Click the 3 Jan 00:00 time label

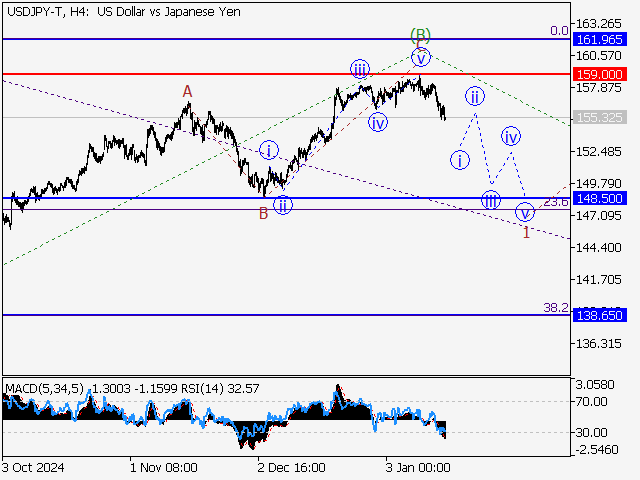pos(419,467)
